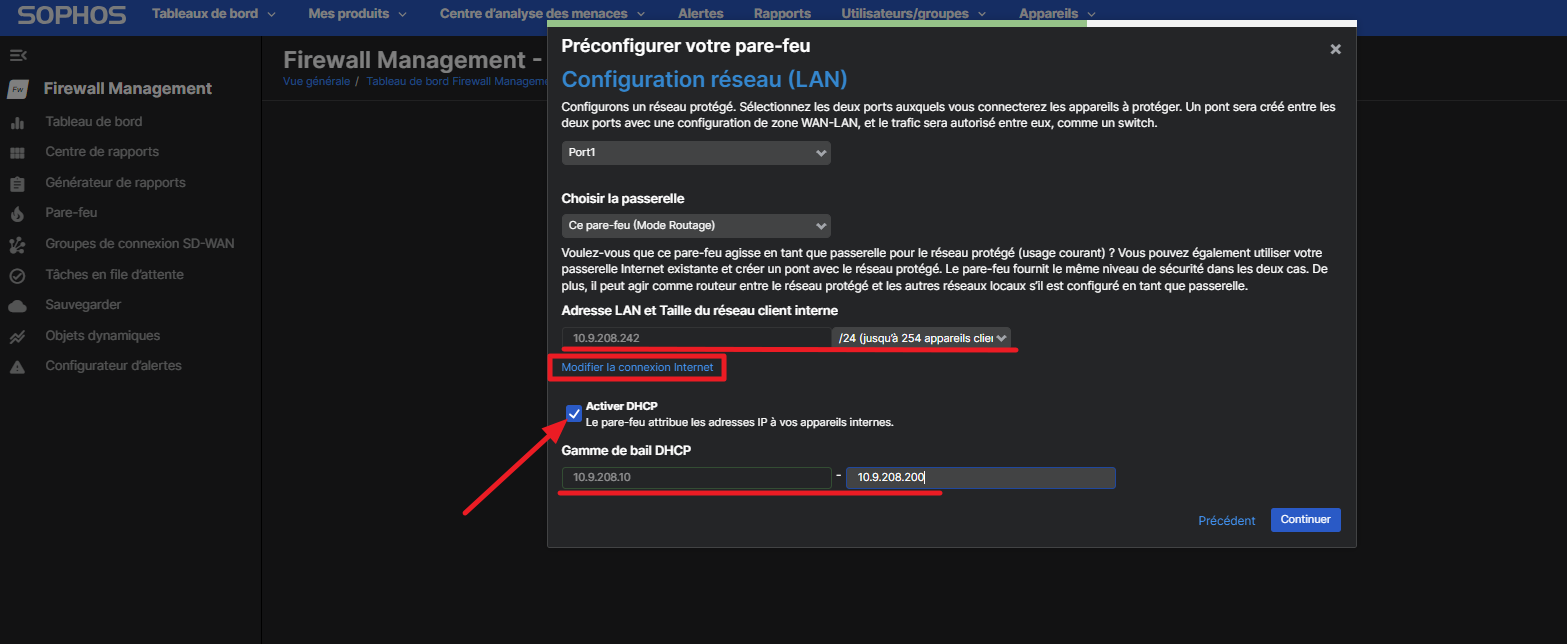Open Groupes de connexion SD-WAN in sidebar
This screenshot has width=1567, height=644.
140,244
